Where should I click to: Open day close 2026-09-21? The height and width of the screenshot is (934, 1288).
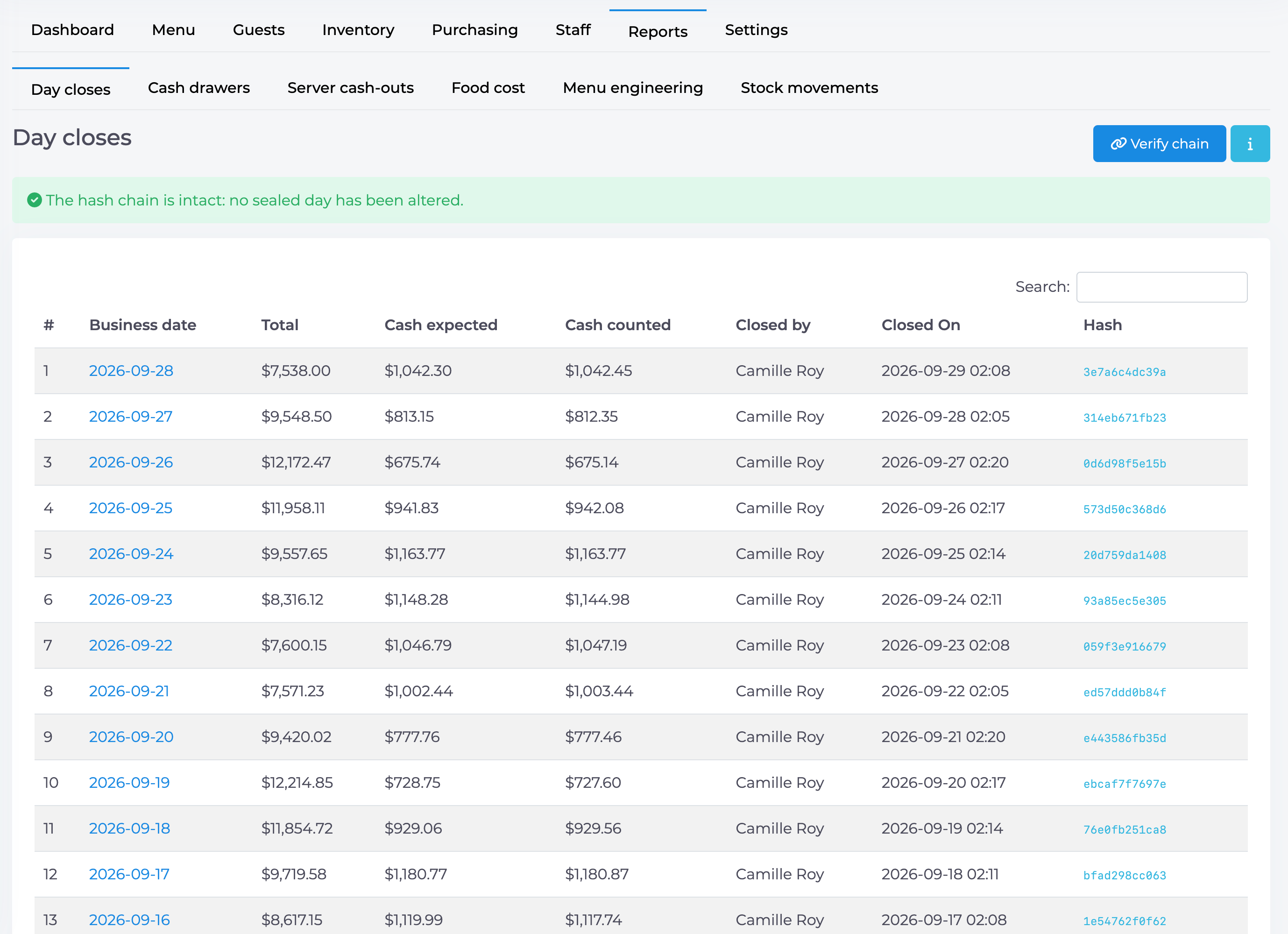(129, 692)
